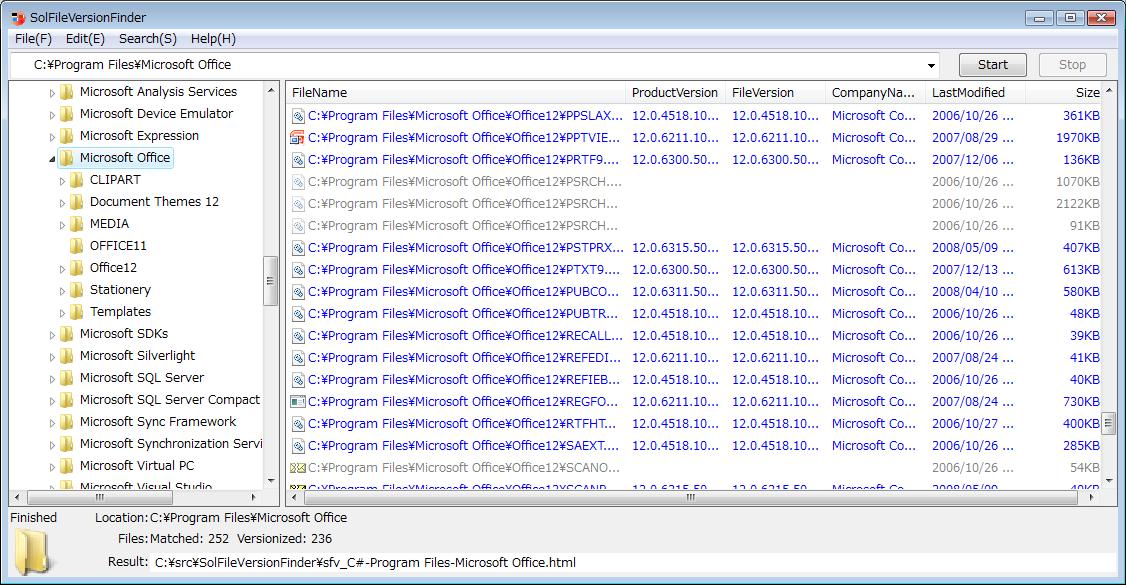This screenshot has height=585, width=1126.
Task: Click the OFFICE11 folder icon
Action: coord(77,245)
